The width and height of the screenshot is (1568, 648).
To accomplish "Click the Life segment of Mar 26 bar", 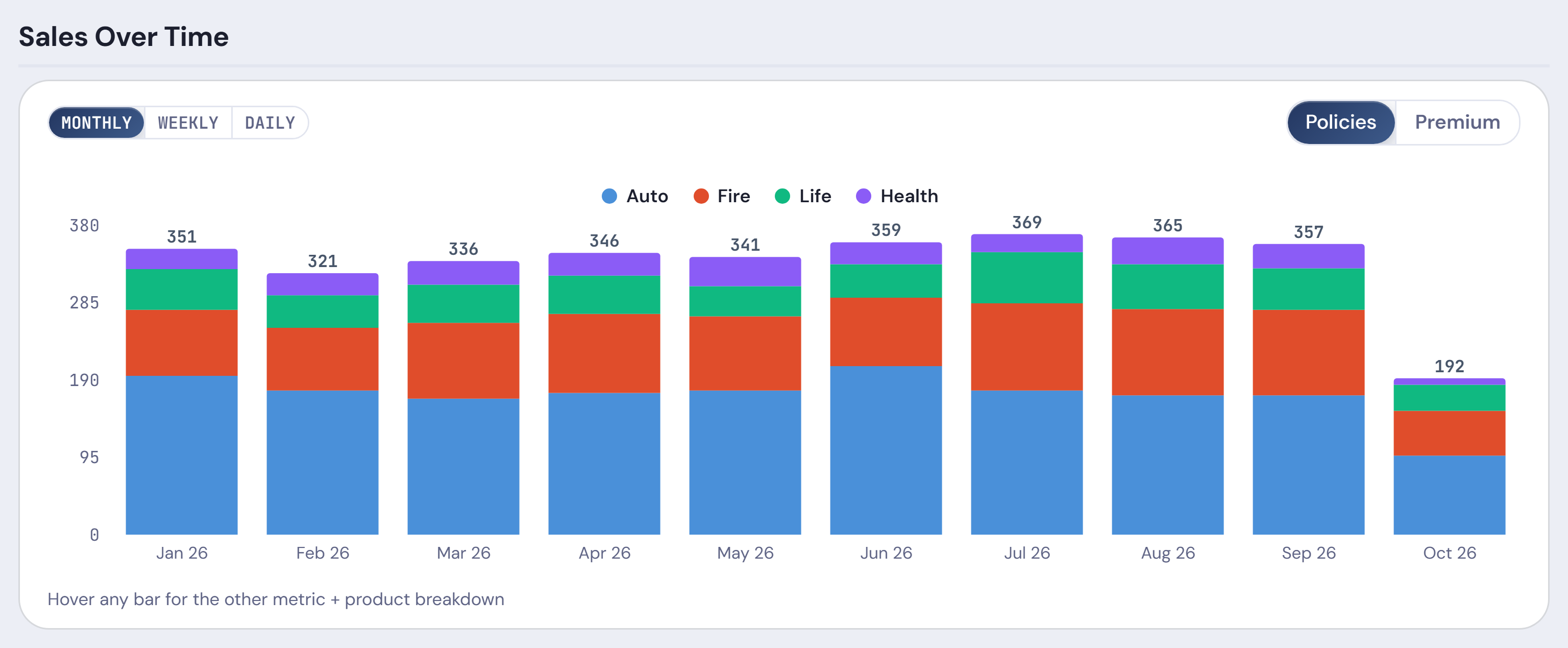I will 463,303.
